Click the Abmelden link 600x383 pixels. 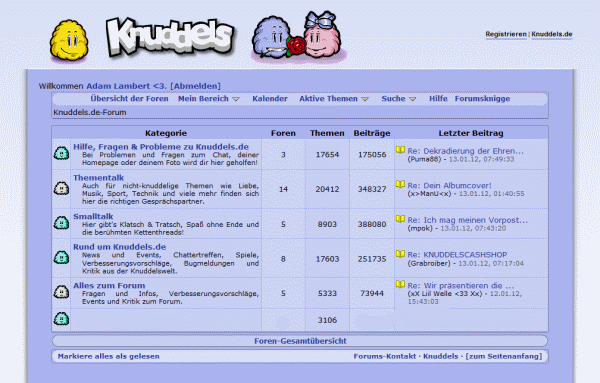196,86
